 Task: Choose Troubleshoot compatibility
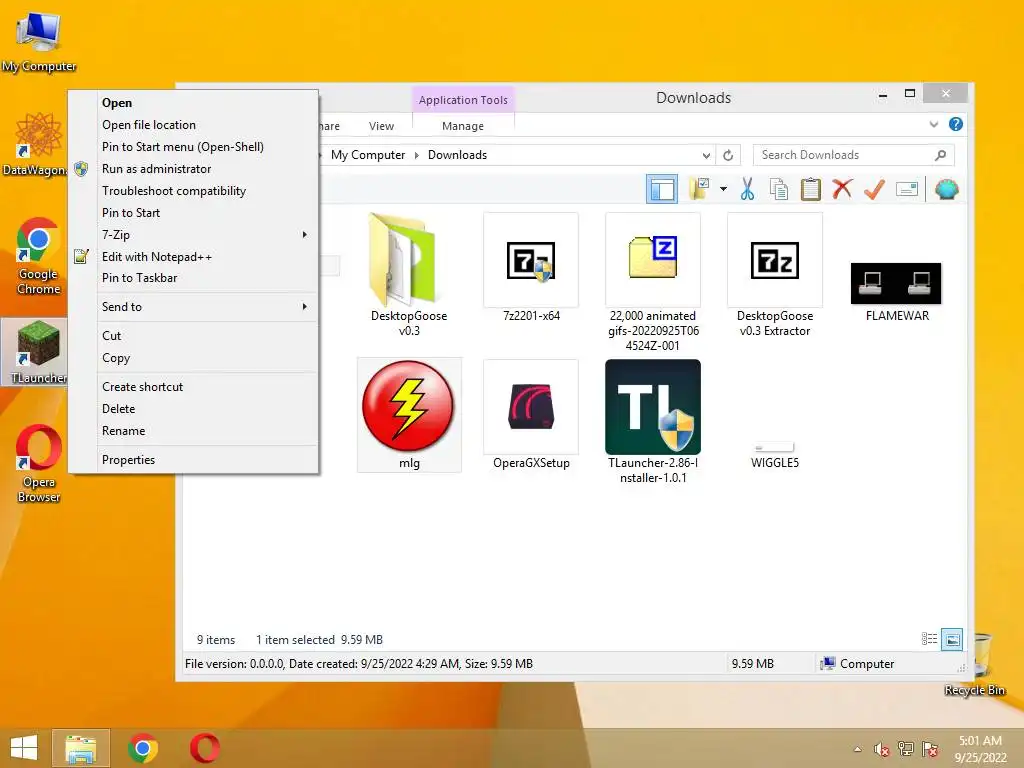[194, 191]
